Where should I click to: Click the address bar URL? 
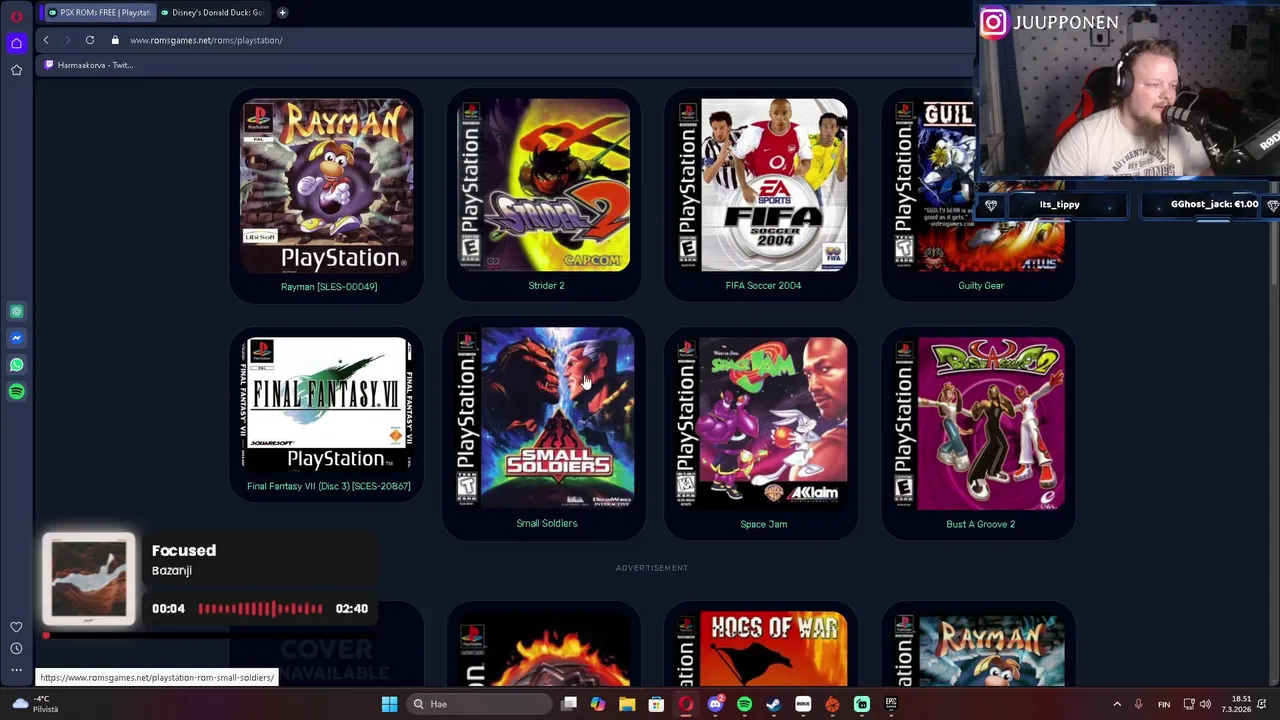[x=206, y=40]
